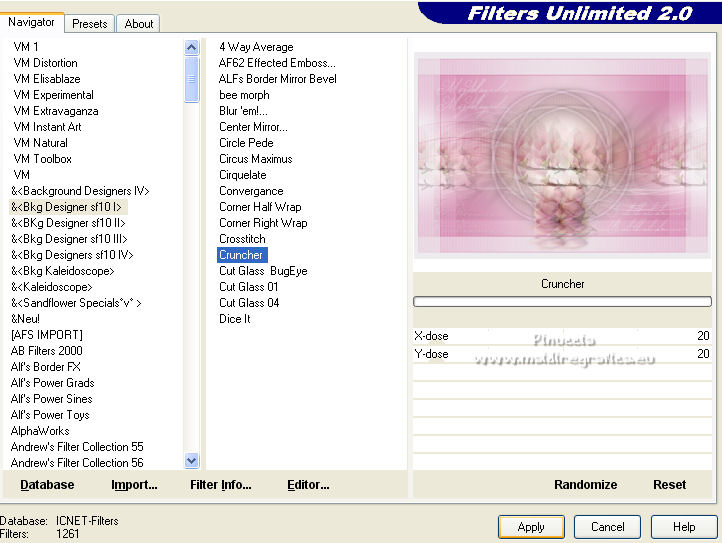Select VM Distortion category
722x543 pixels.
pyautogui.click(x=45, y=63)
